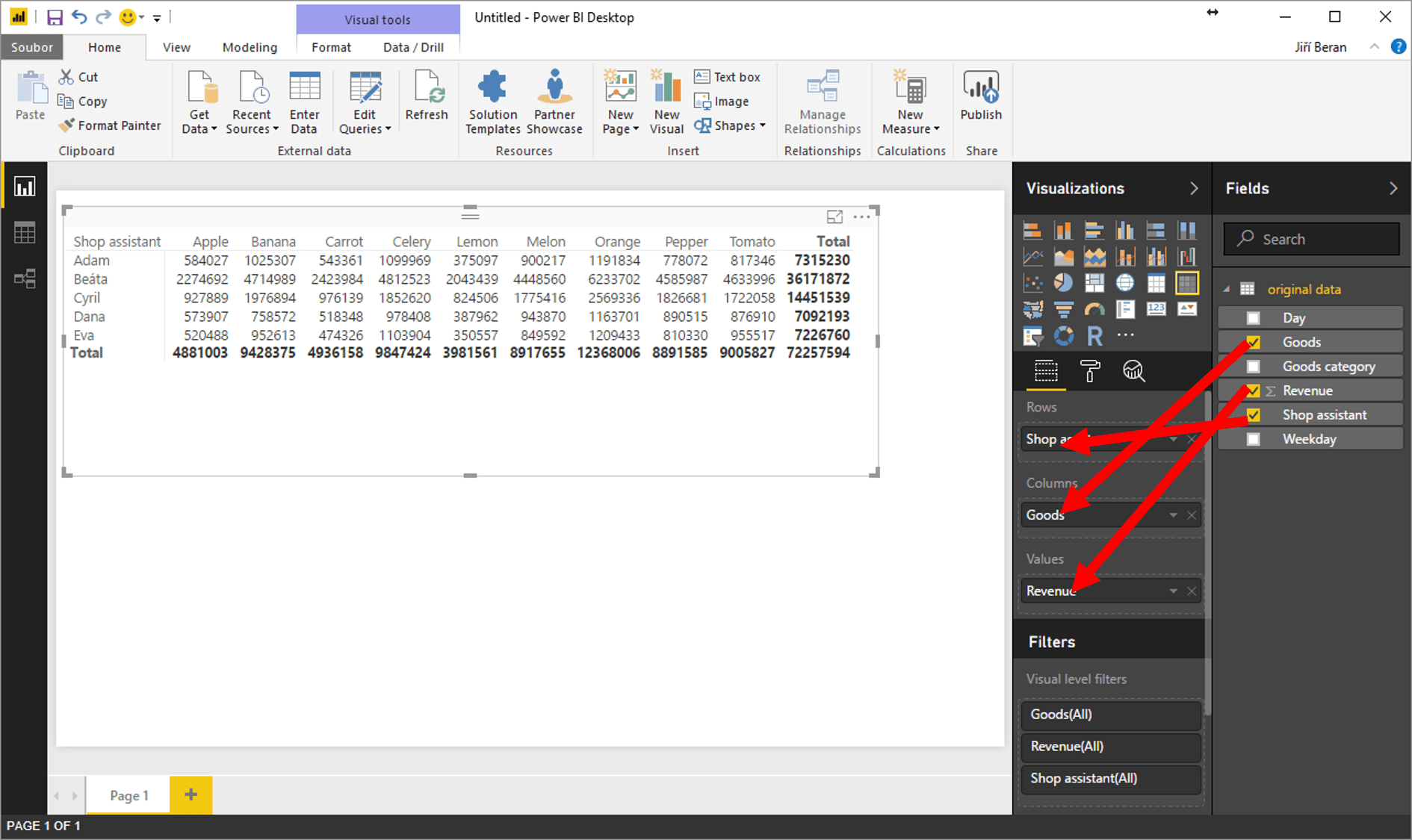The image size is (1412, 840).
Task: Choose the slicer visualization
Action: coord(1032,336)
